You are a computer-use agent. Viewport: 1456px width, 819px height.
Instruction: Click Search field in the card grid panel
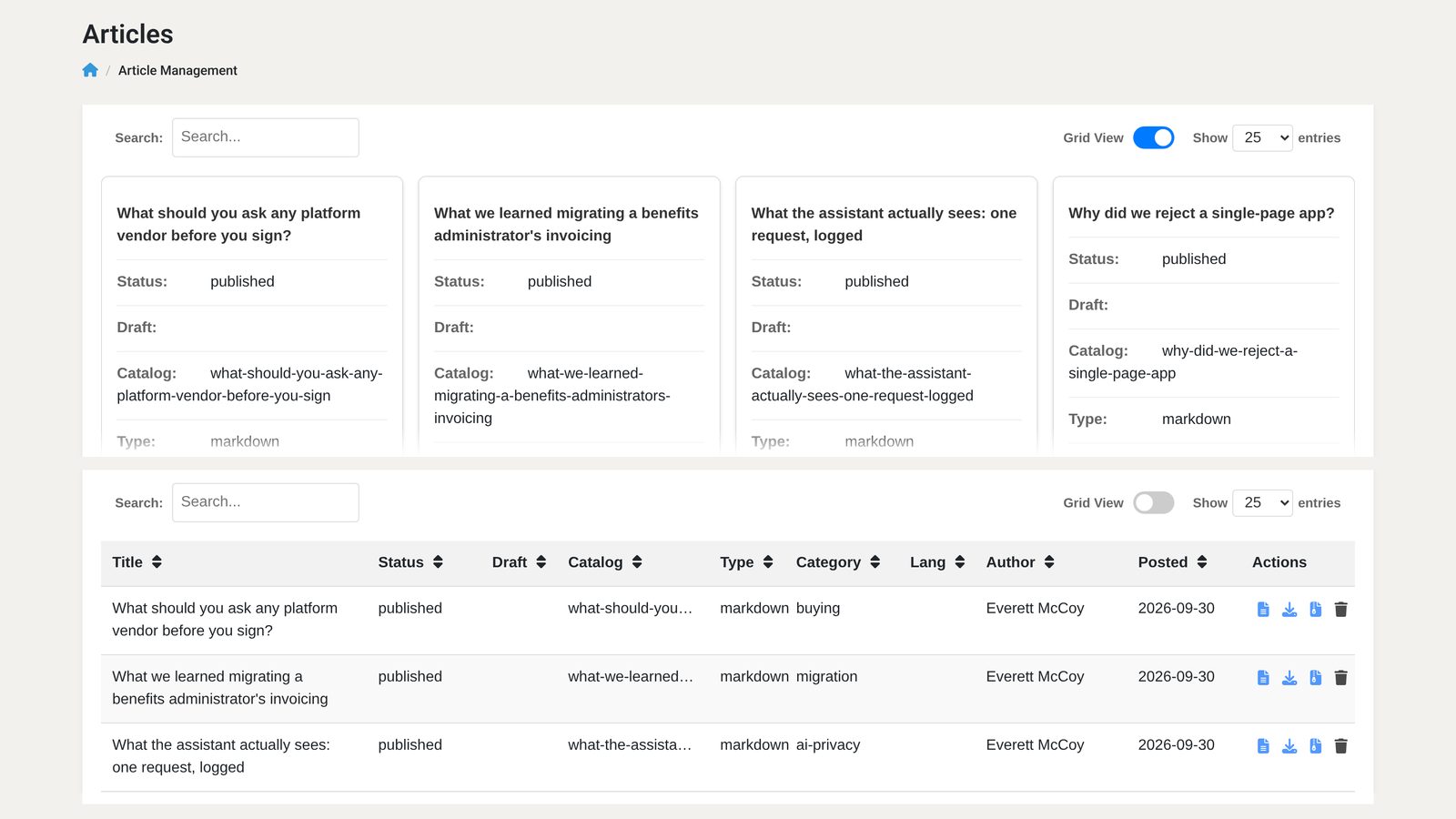tap(266, 137)
